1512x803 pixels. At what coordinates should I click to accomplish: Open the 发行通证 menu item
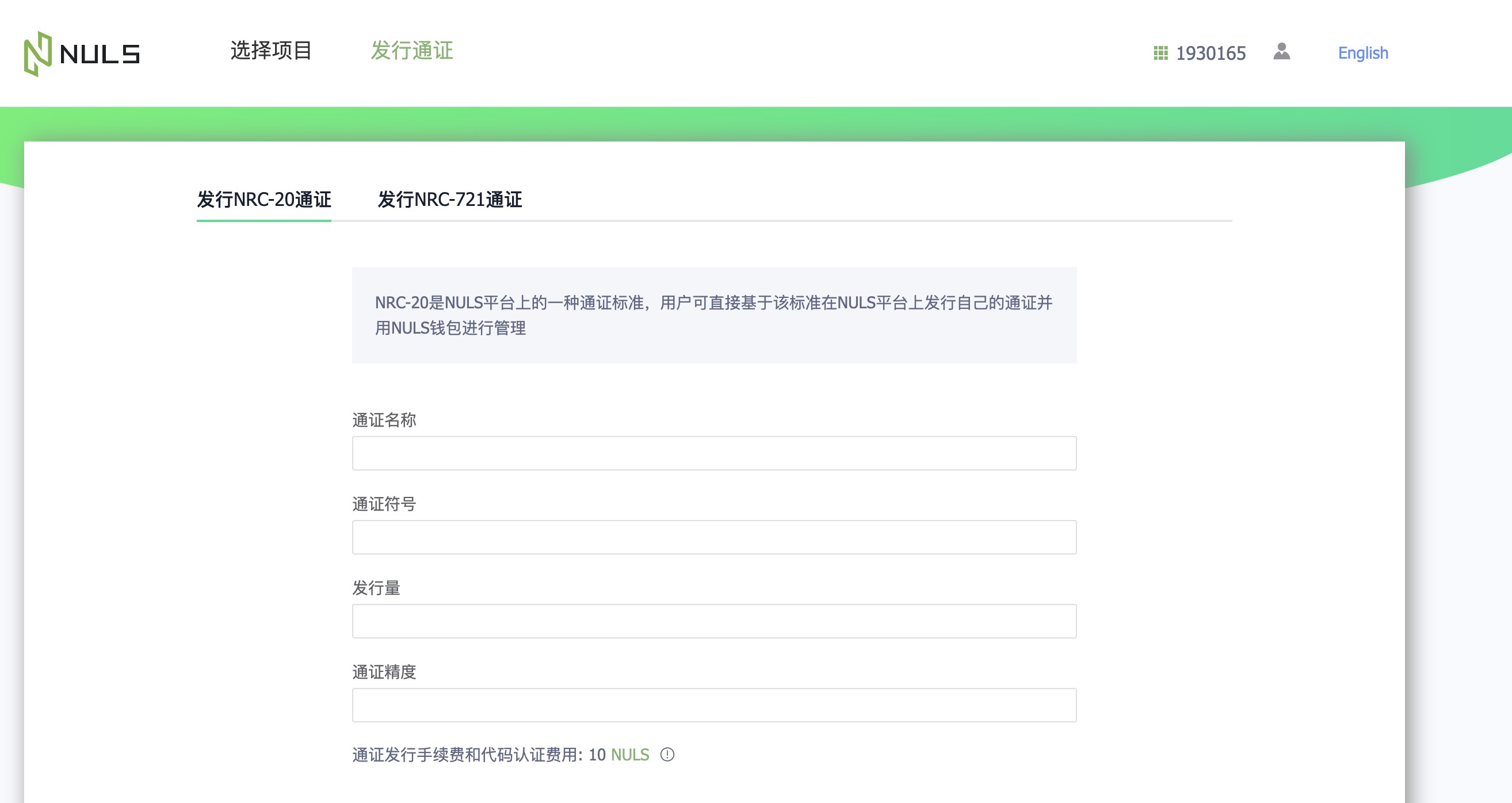click(412, 51)
